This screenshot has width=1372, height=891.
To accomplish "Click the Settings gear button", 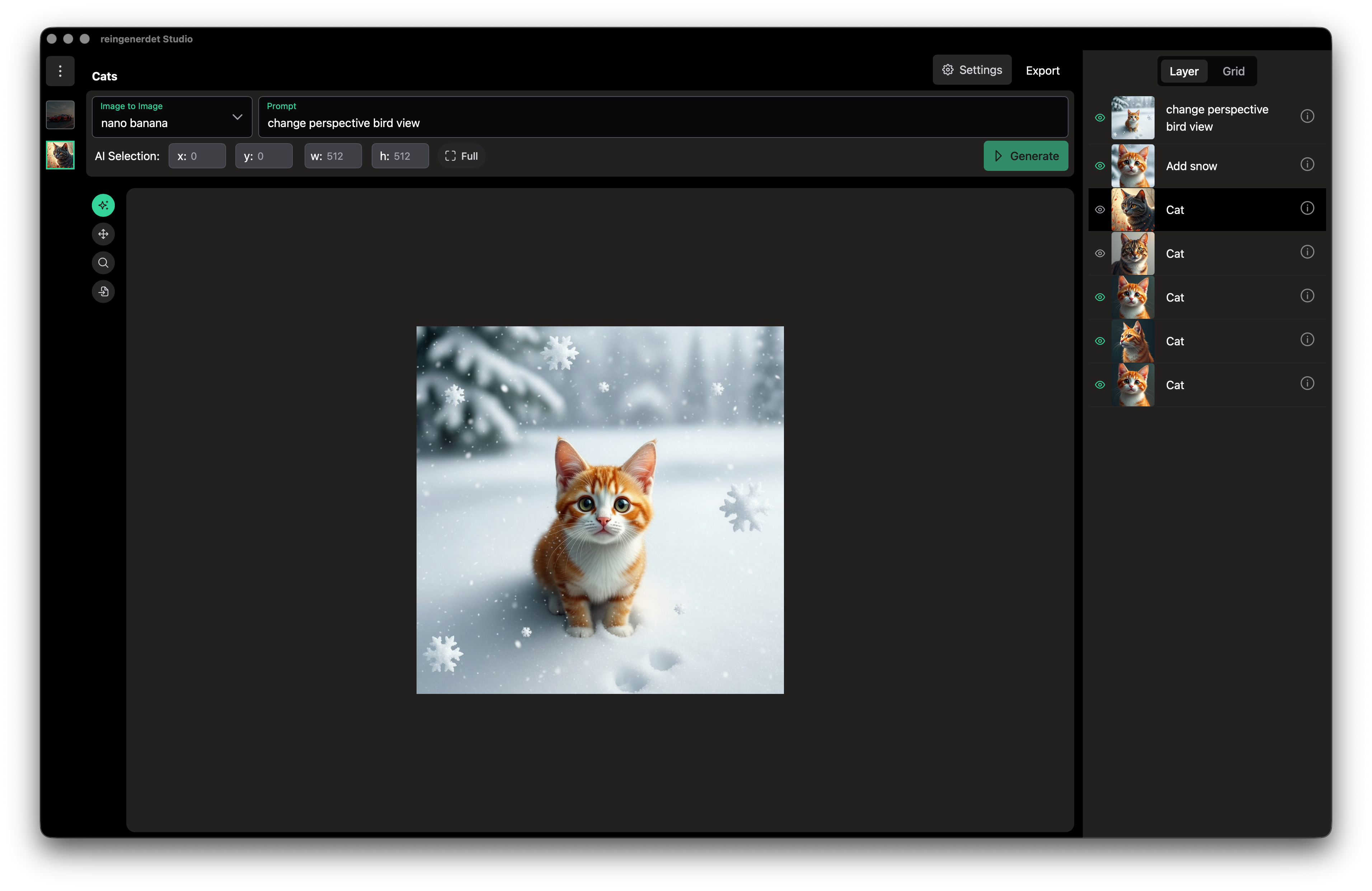I will coord(971,70).
